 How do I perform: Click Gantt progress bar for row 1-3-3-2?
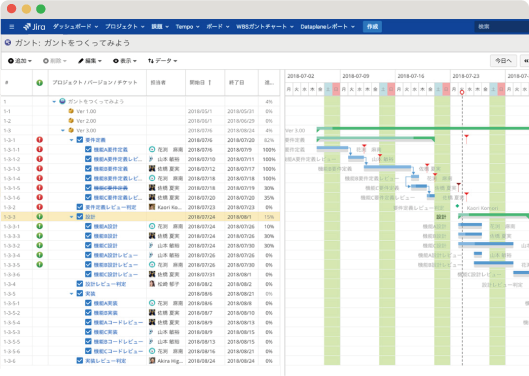pos(485,244)
